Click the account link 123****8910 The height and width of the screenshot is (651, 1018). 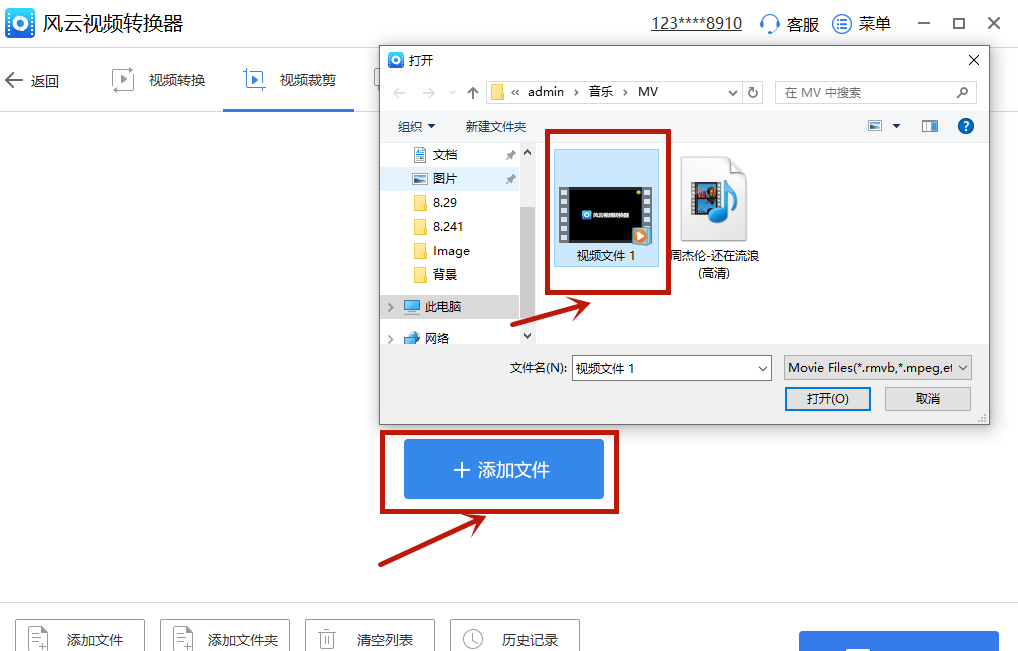point(696,24)
